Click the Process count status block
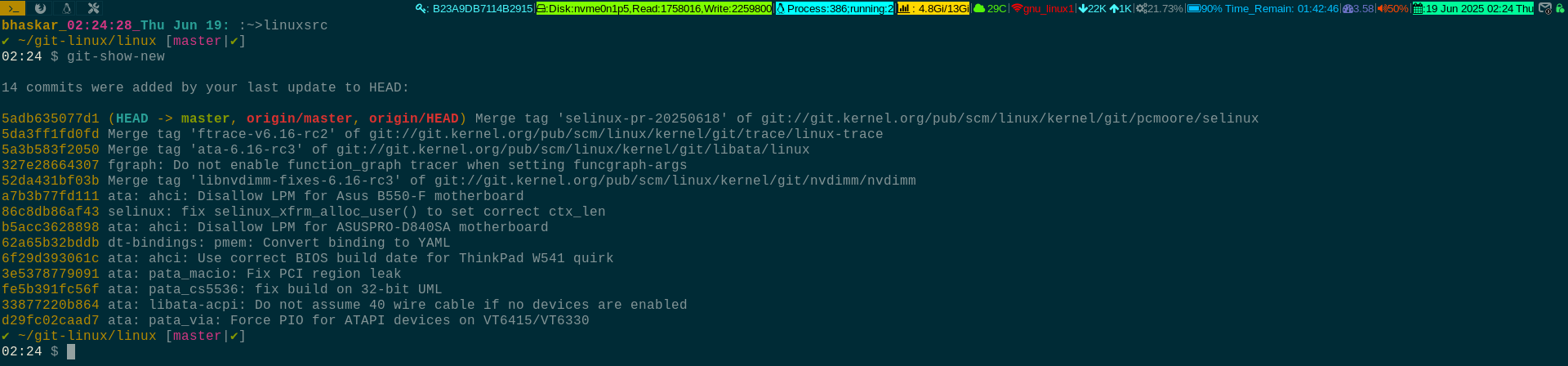 point(834,8)
